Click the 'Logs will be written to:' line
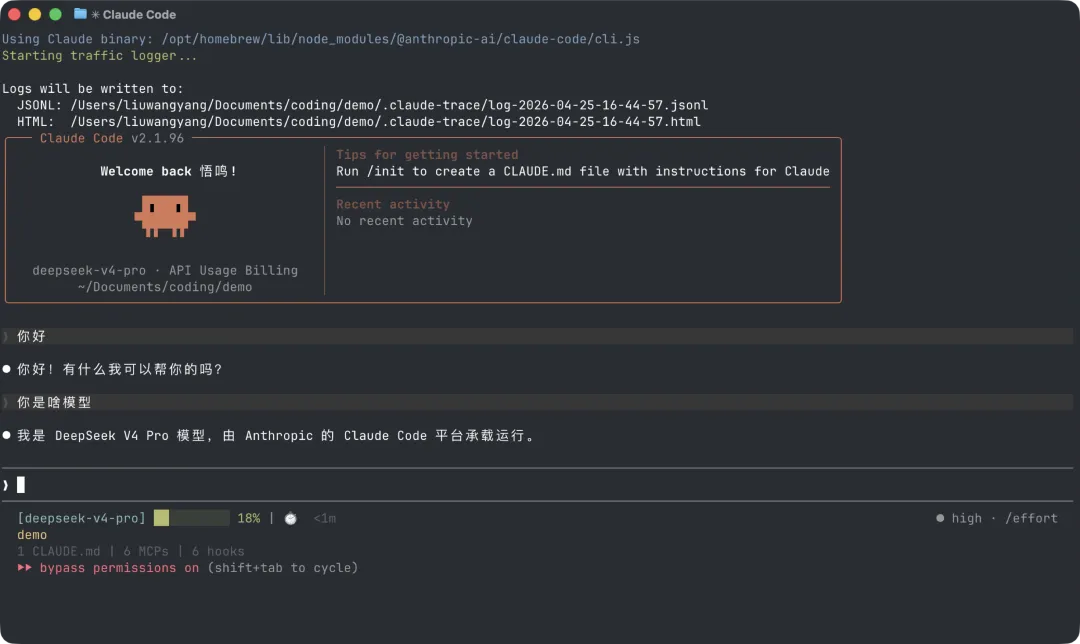The image size is (1080, 644). (92, 89)
